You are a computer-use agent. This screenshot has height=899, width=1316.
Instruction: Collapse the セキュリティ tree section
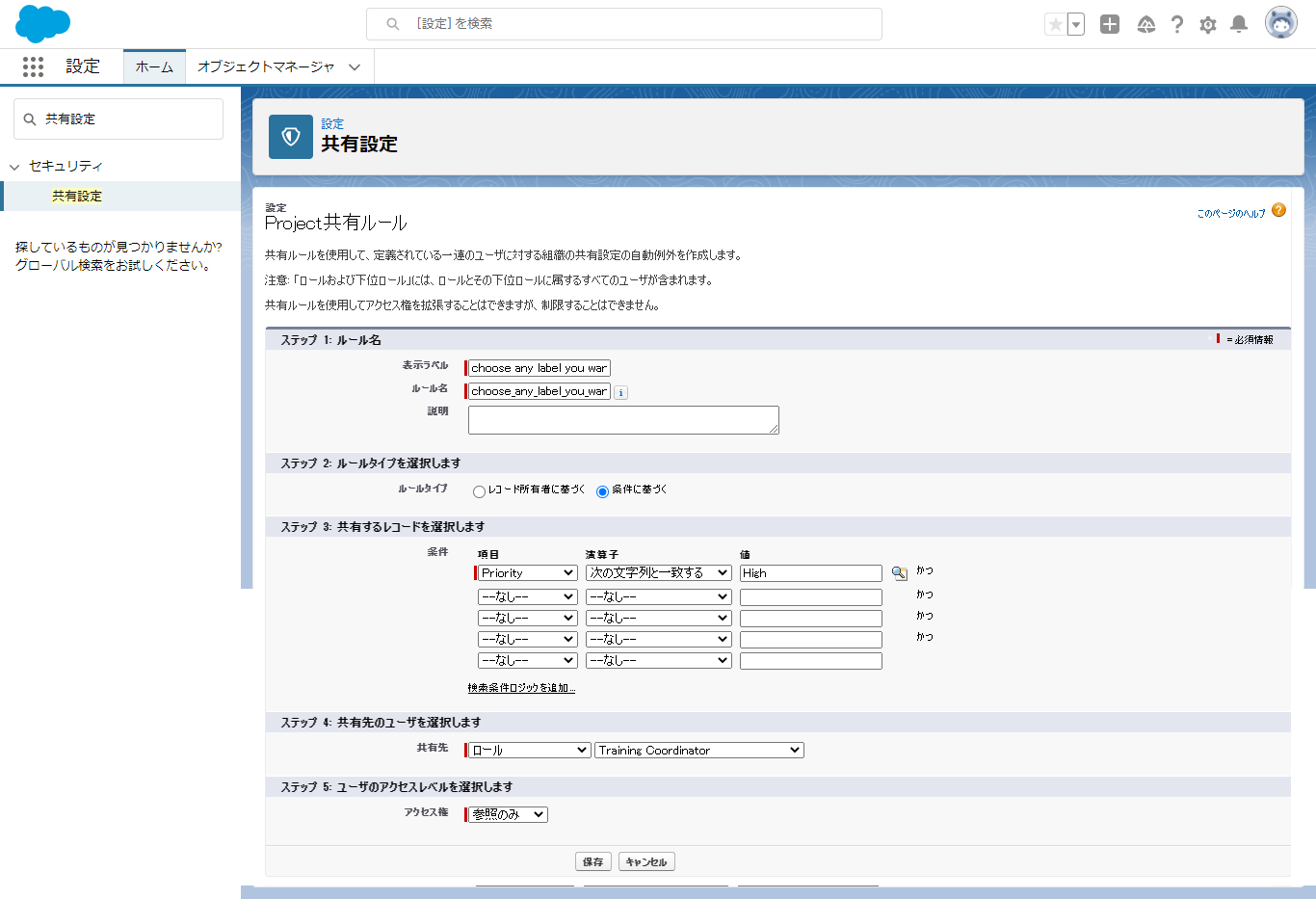point(14,167)
